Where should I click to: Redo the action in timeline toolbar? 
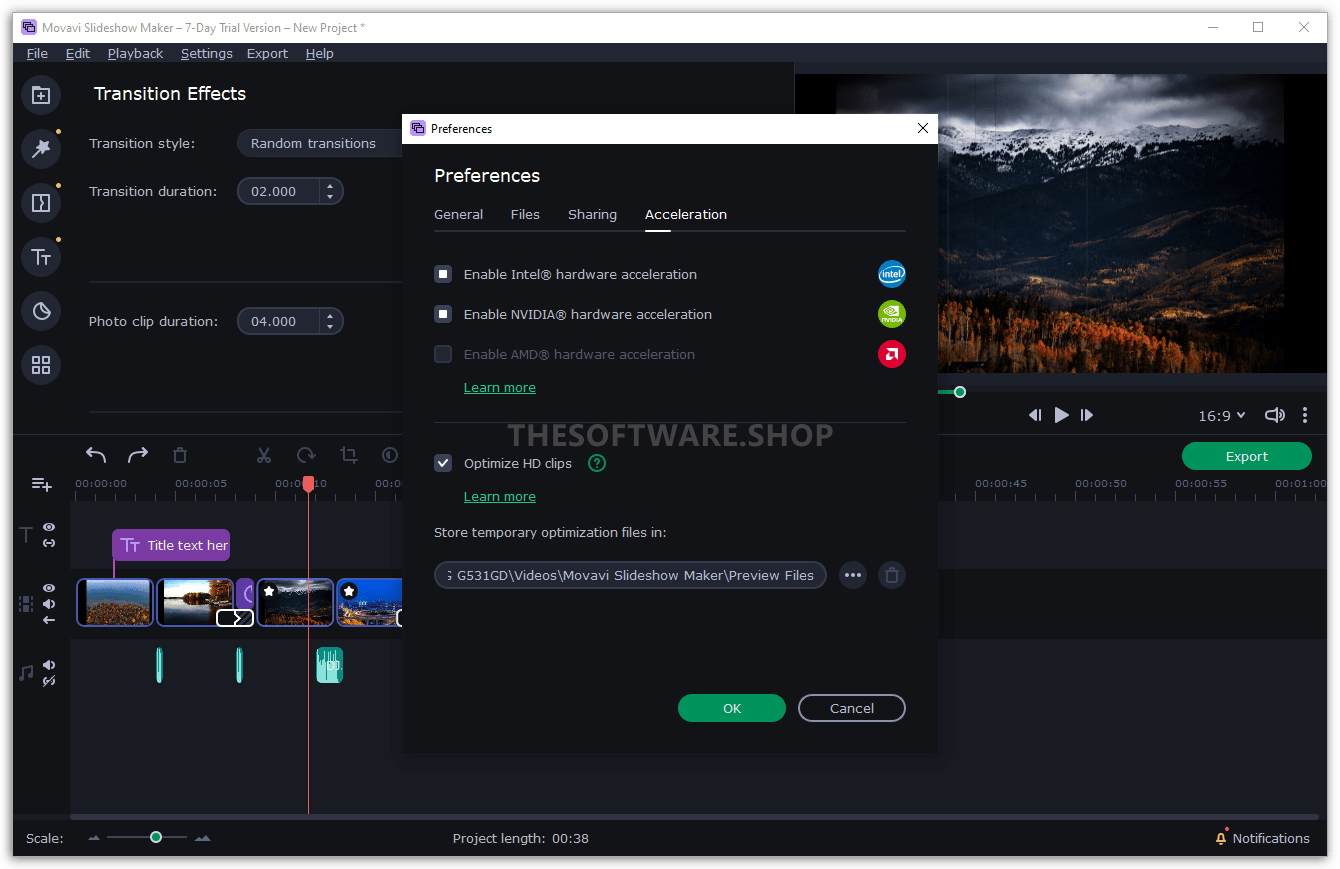tap(138, 455)
